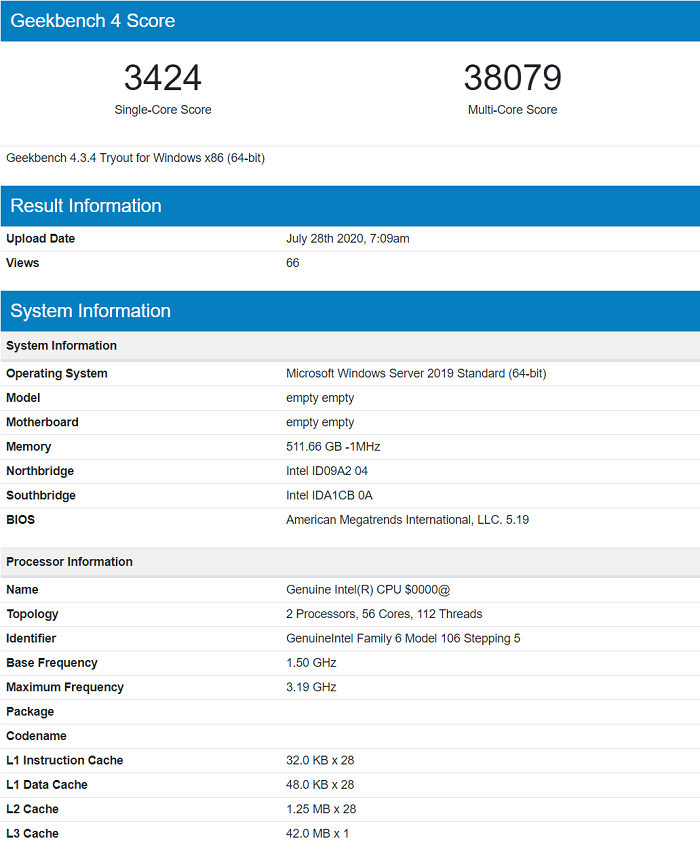
Task: Click the 'Views' label
Action: (22, 263)
